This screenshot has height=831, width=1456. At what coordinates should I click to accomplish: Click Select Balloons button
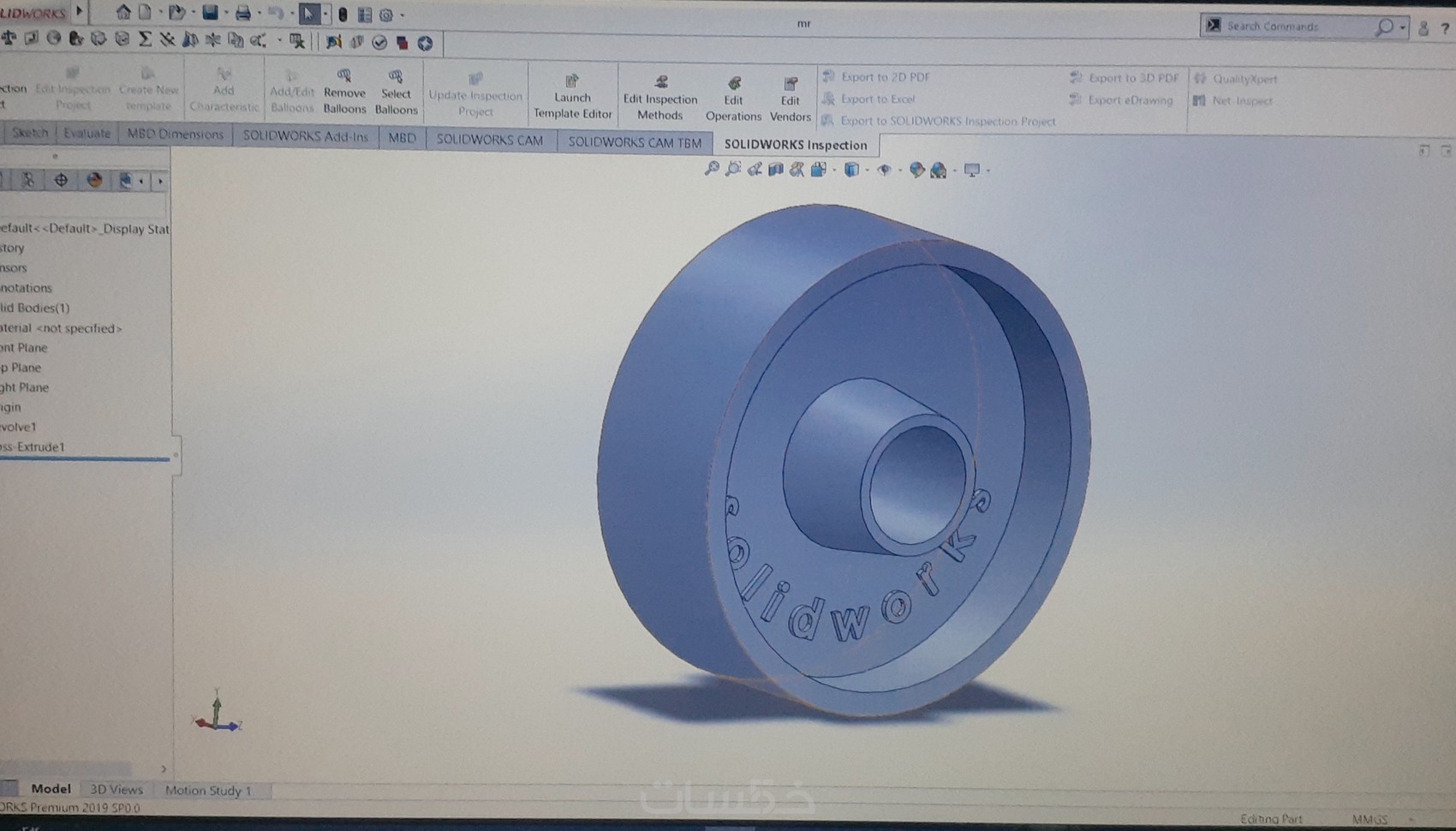[x=396, y=92]
